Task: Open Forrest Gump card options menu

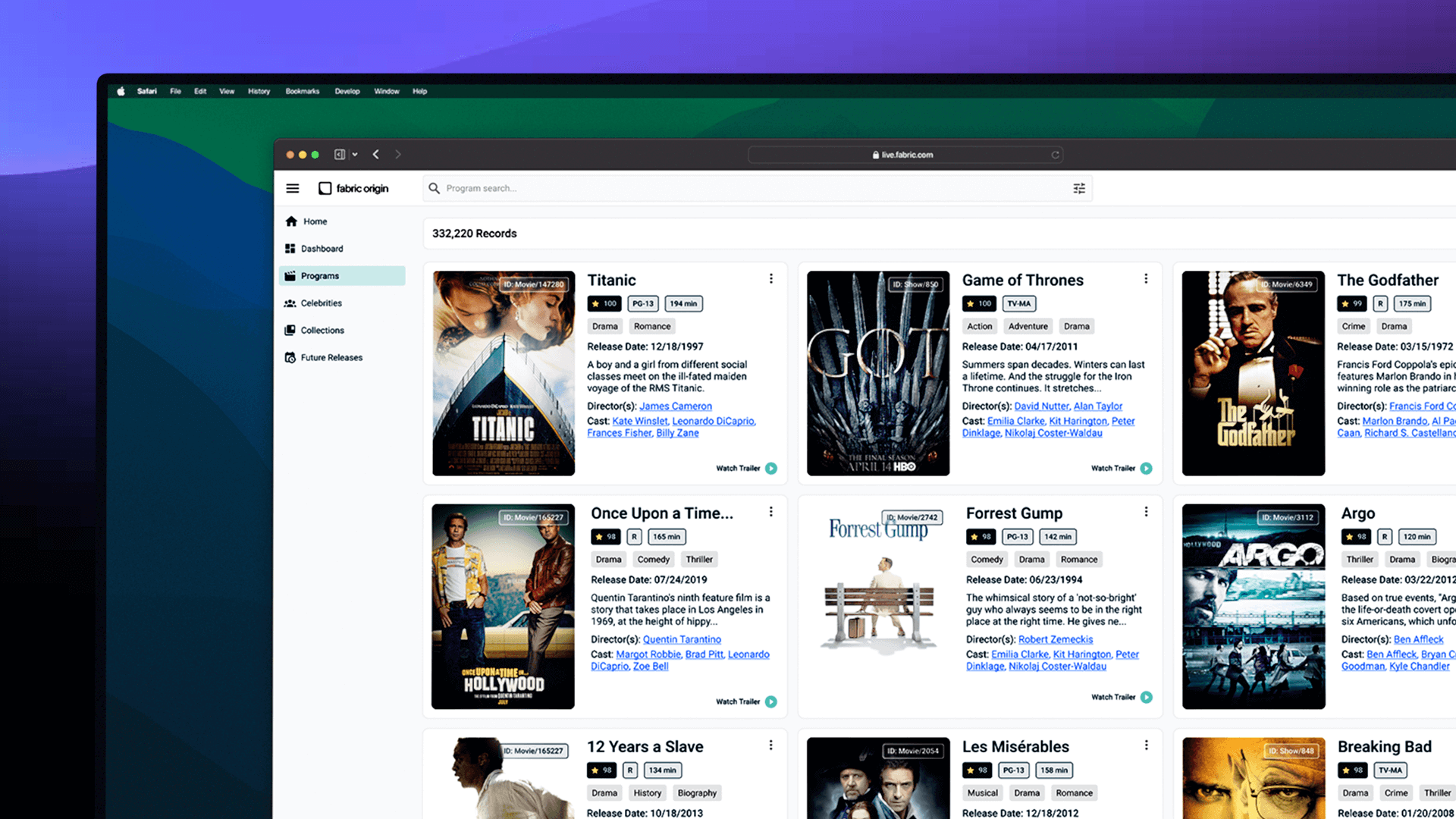Action: [1146, 512]
